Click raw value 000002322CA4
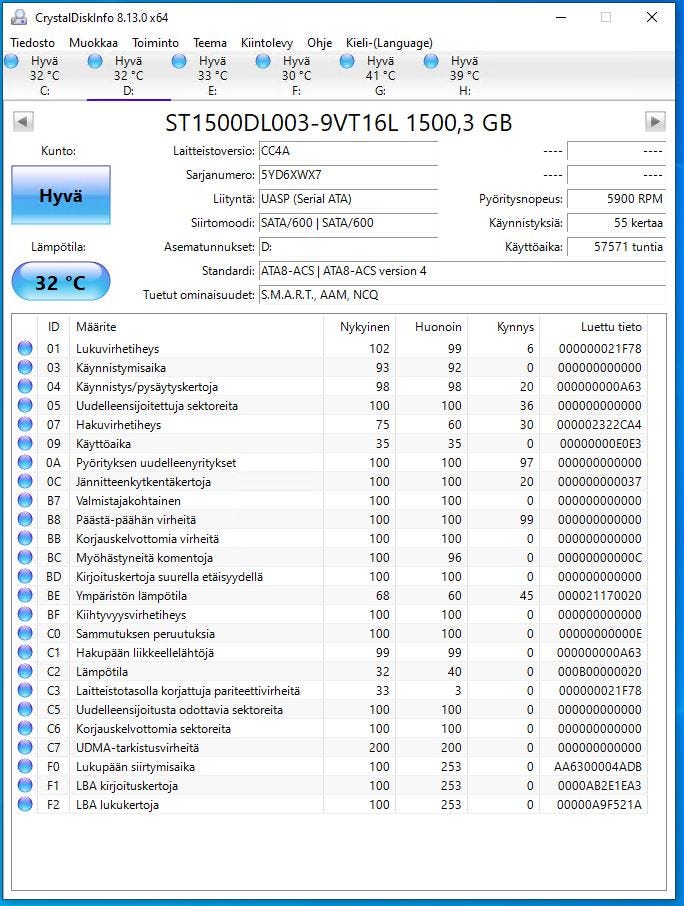 599,425
